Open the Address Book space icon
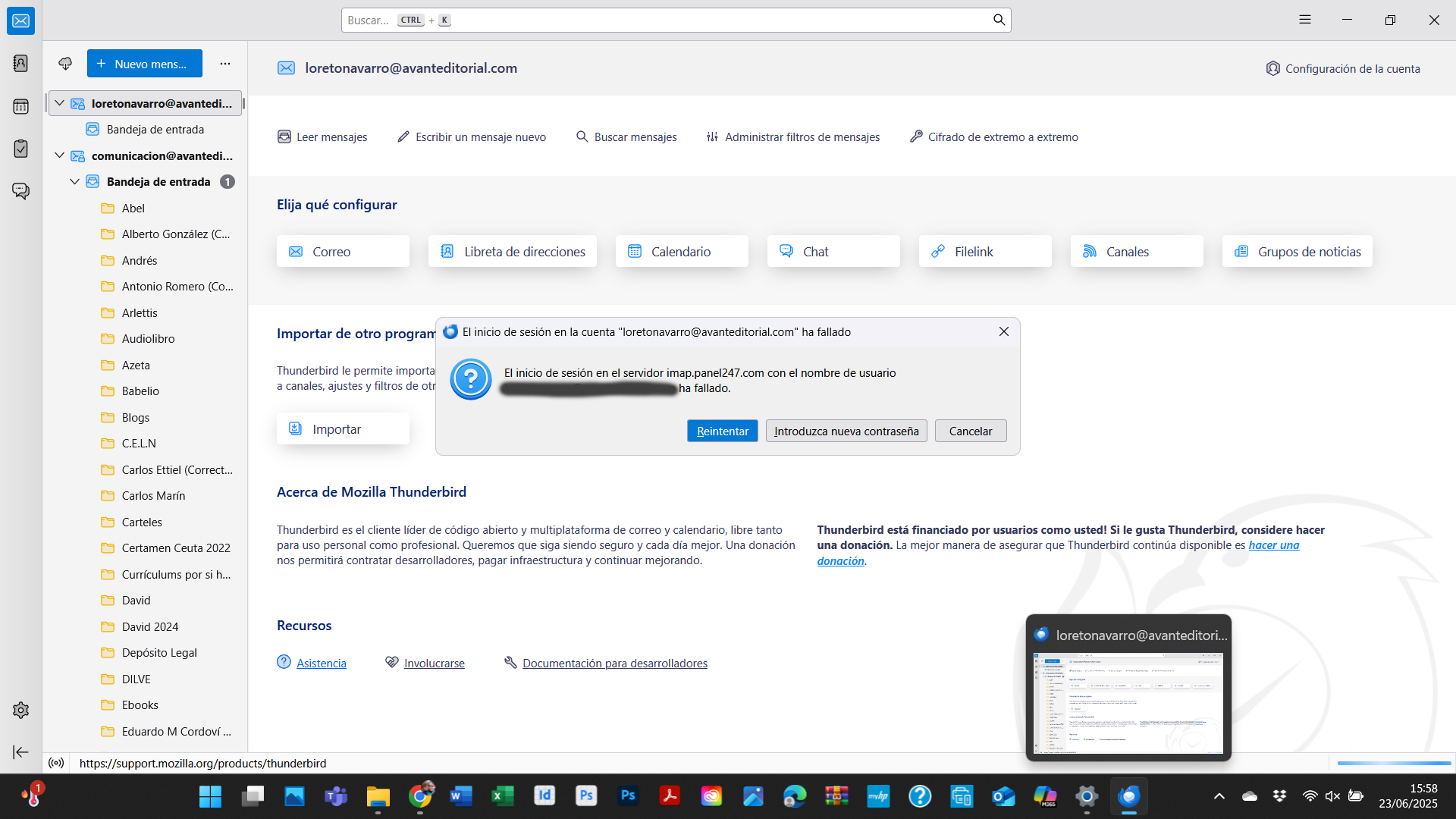The image size is (1456, 819). [x=20, y=63]
